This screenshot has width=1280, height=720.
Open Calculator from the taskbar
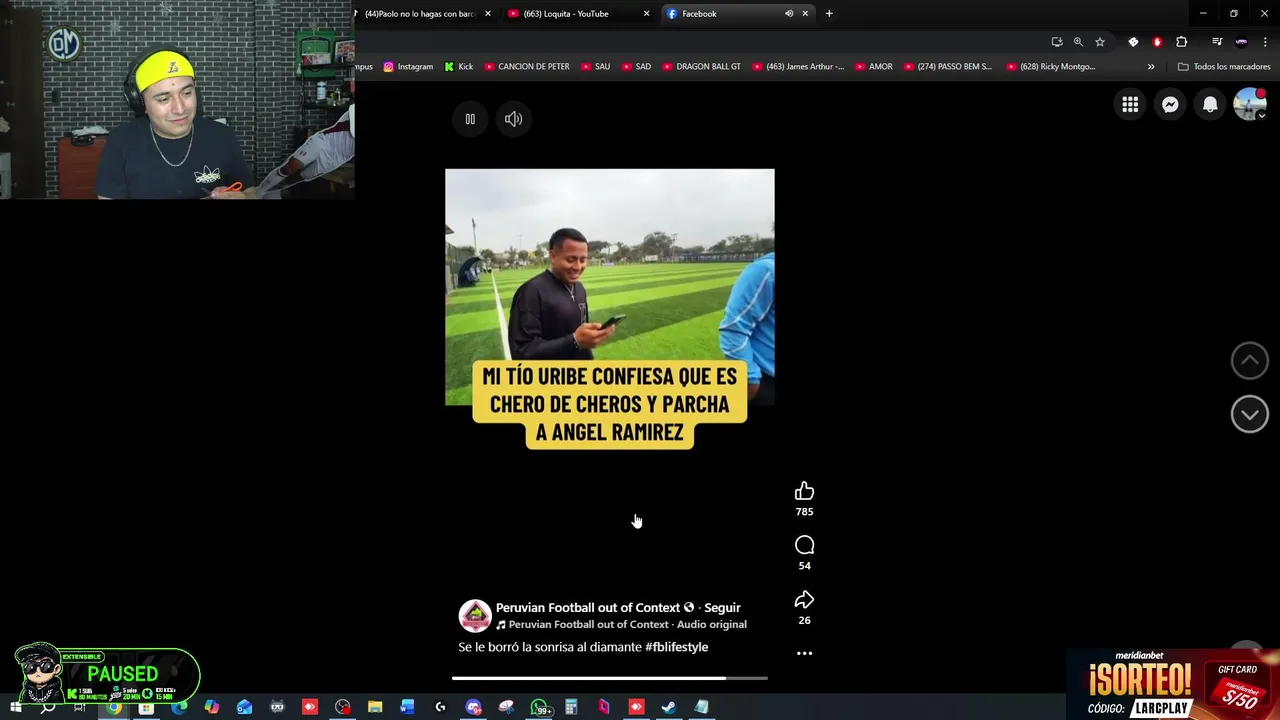(571, 707)
